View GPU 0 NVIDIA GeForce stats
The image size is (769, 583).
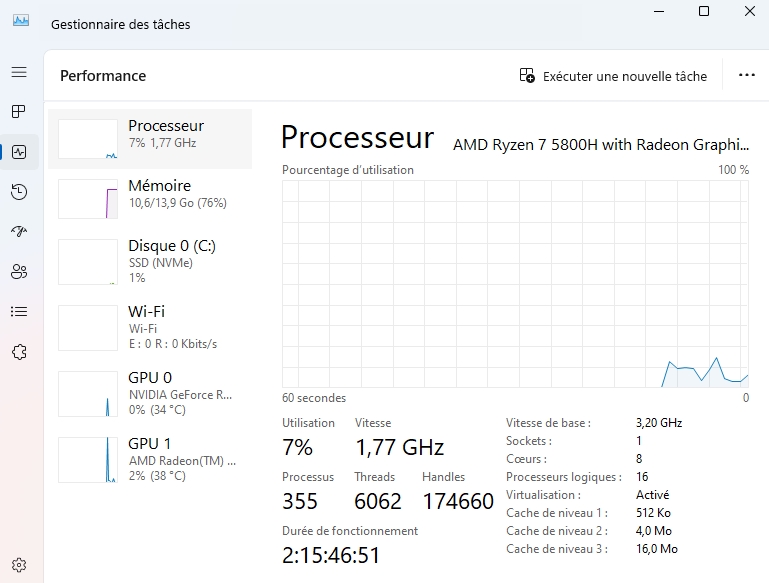150,393
